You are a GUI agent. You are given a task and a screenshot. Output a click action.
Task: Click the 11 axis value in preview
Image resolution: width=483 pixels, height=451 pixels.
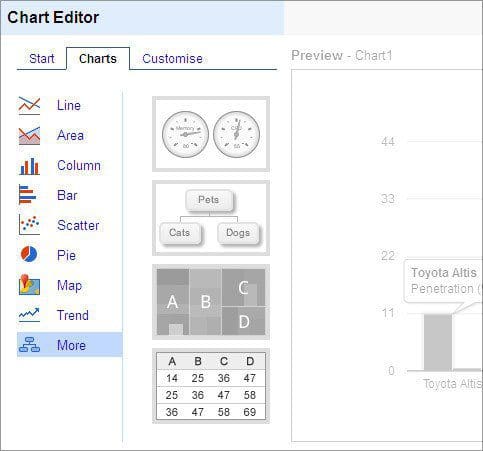point(388,313)
